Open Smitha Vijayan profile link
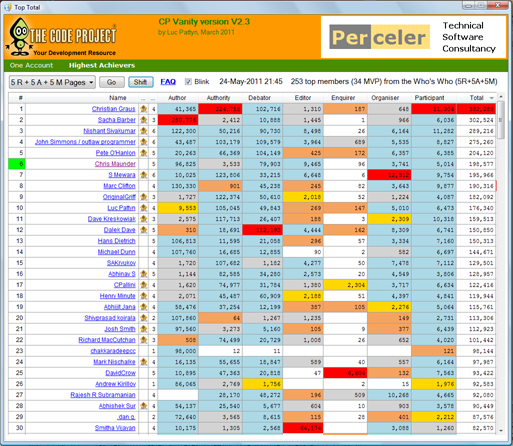513x446 pixels. click(115, 428)
